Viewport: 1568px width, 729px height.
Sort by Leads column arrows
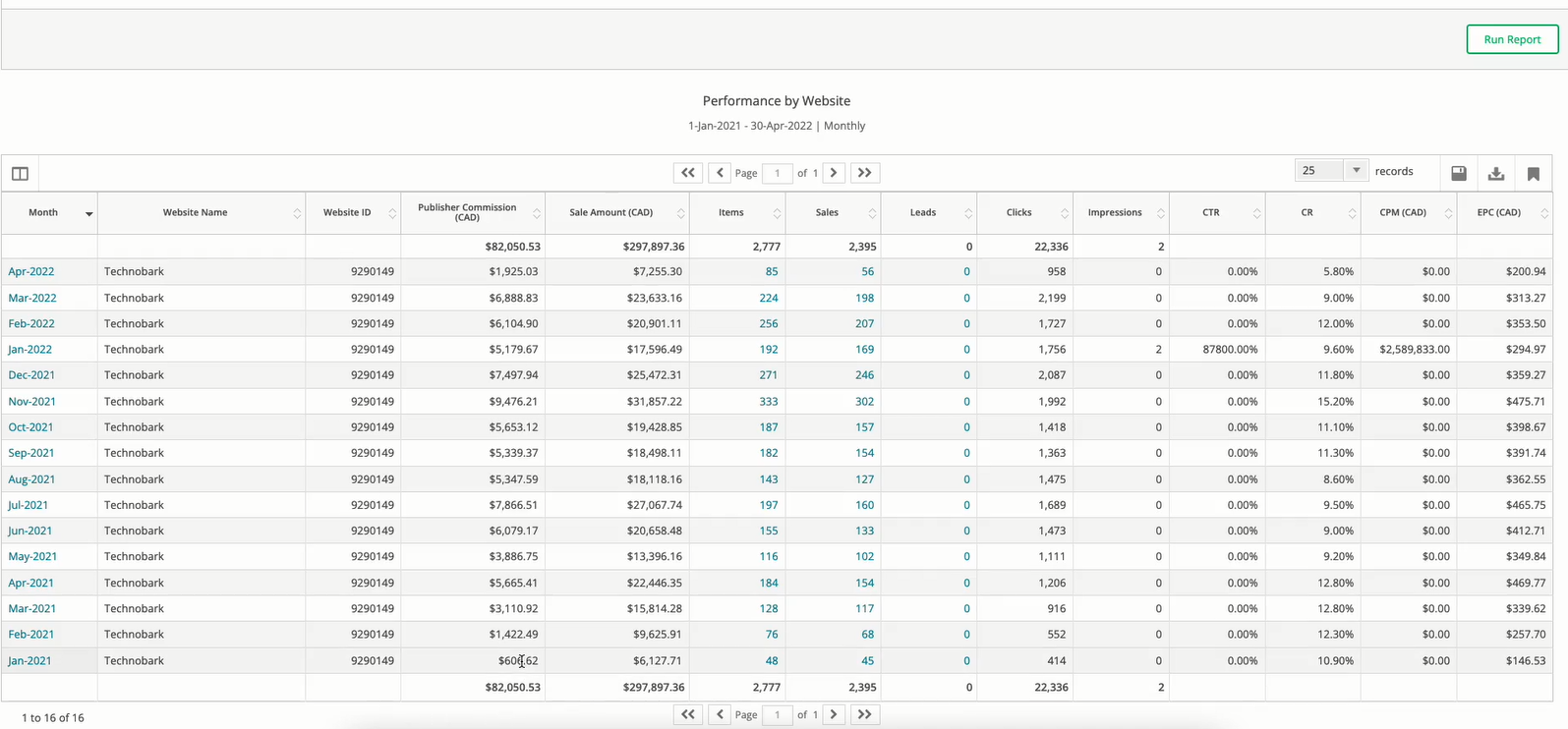click(x=968, y=213)
